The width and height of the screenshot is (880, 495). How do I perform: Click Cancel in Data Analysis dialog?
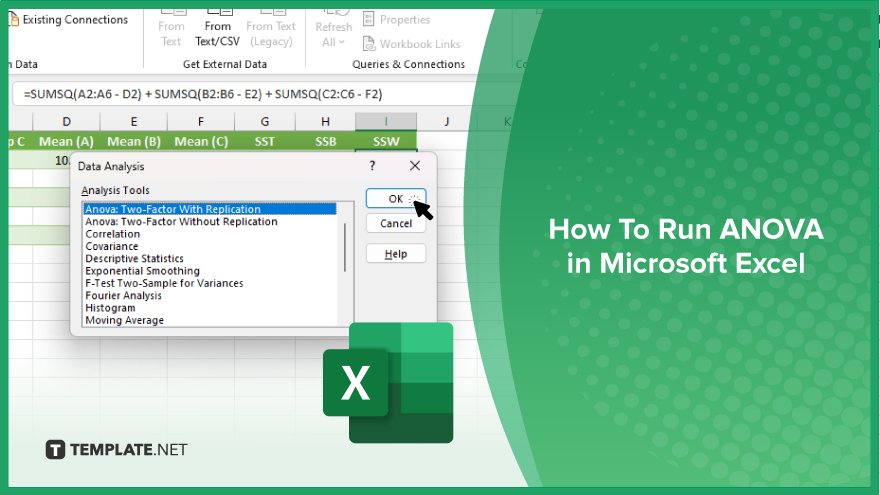[396, 223]
